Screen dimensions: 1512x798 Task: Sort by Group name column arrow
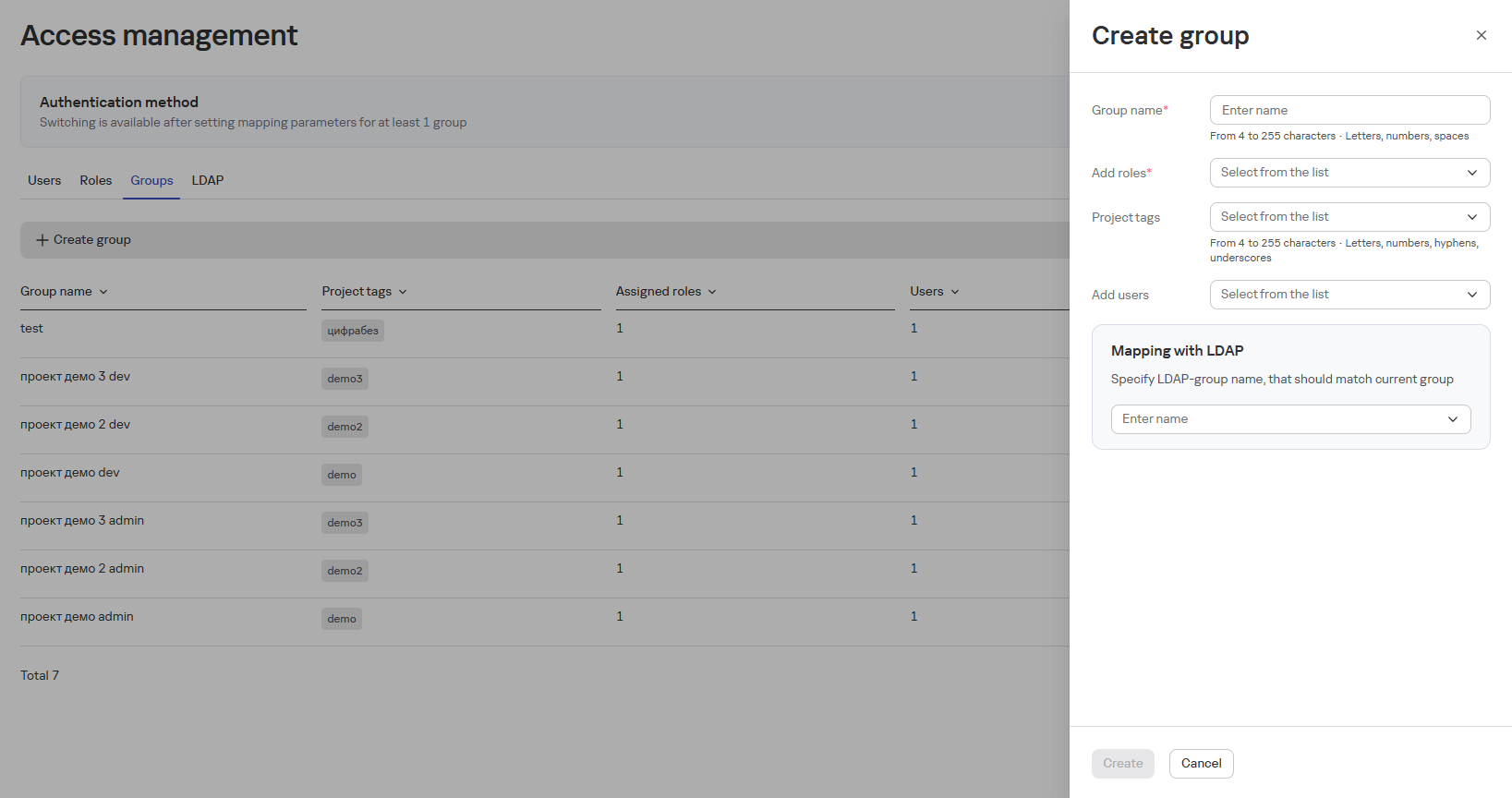(x=103, y=292)
